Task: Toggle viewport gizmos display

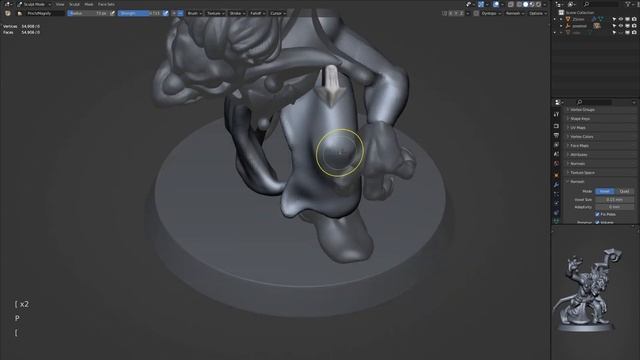Action: click(481, 4)
